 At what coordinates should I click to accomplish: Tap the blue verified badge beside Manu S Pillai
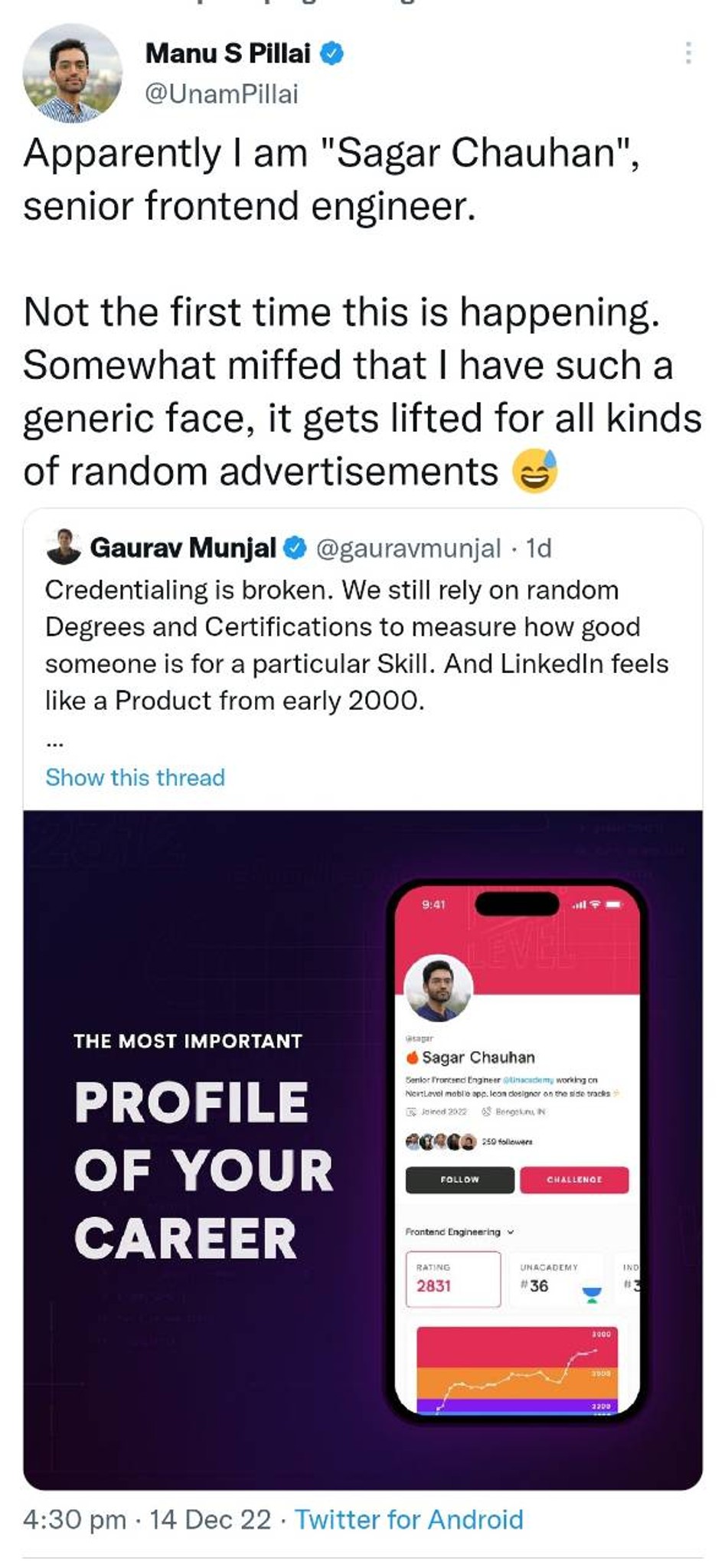[331, 54]
